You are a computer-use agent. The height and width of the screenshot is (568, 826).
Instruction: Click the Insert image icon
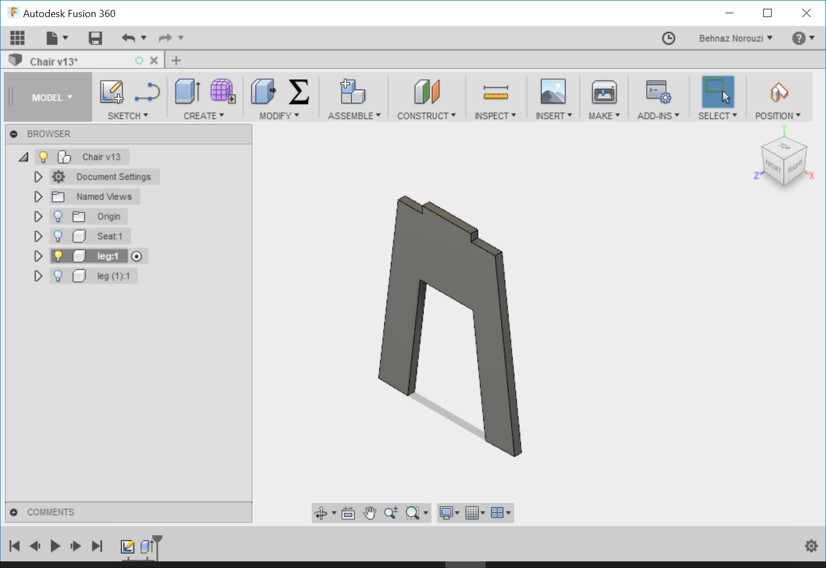point(553,92)
